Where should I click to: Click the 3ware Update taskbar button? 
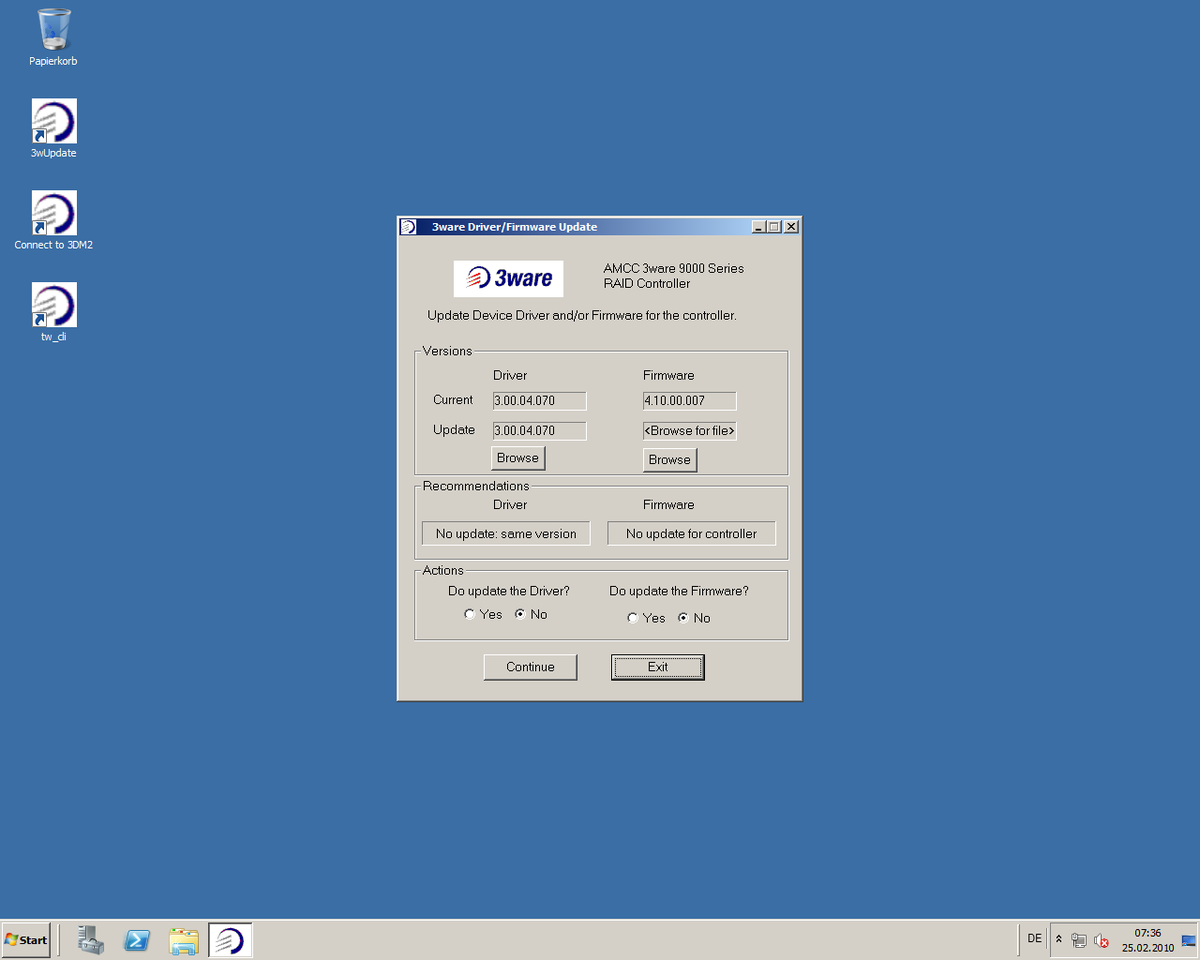pos(230,940)
